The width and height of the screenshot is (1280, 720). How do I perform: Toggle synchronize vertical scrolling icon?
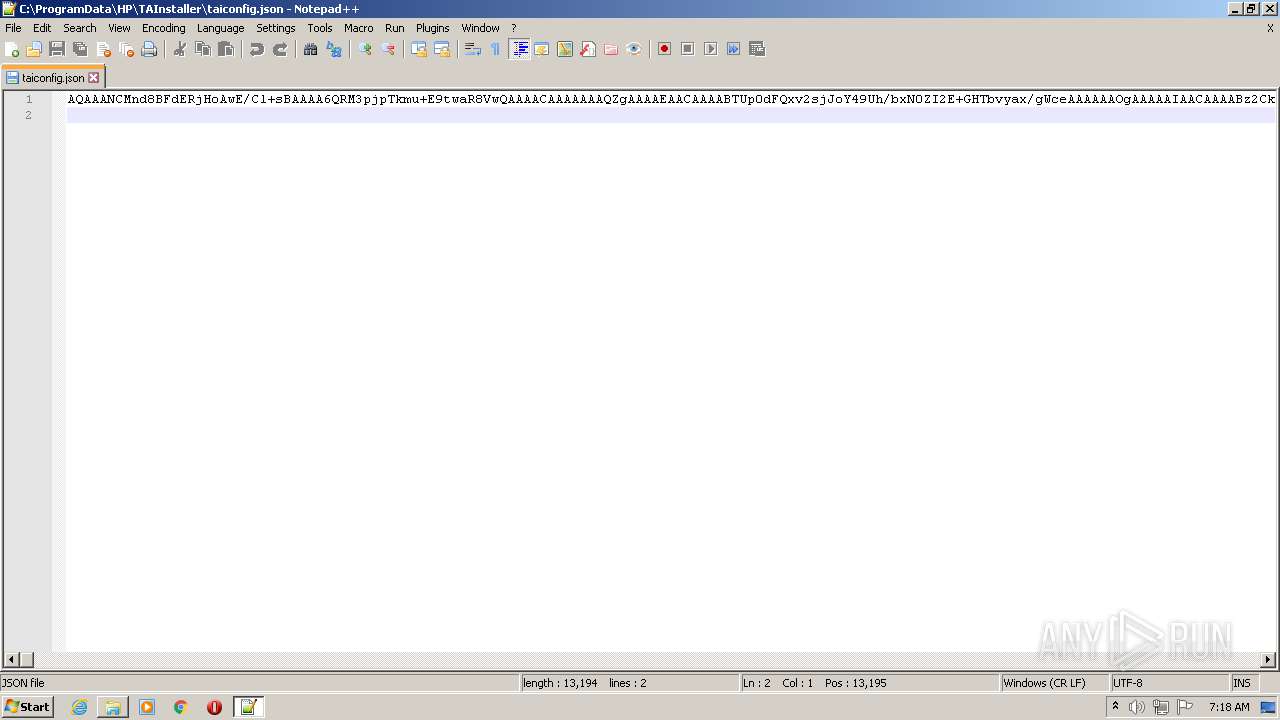point(419,49)
